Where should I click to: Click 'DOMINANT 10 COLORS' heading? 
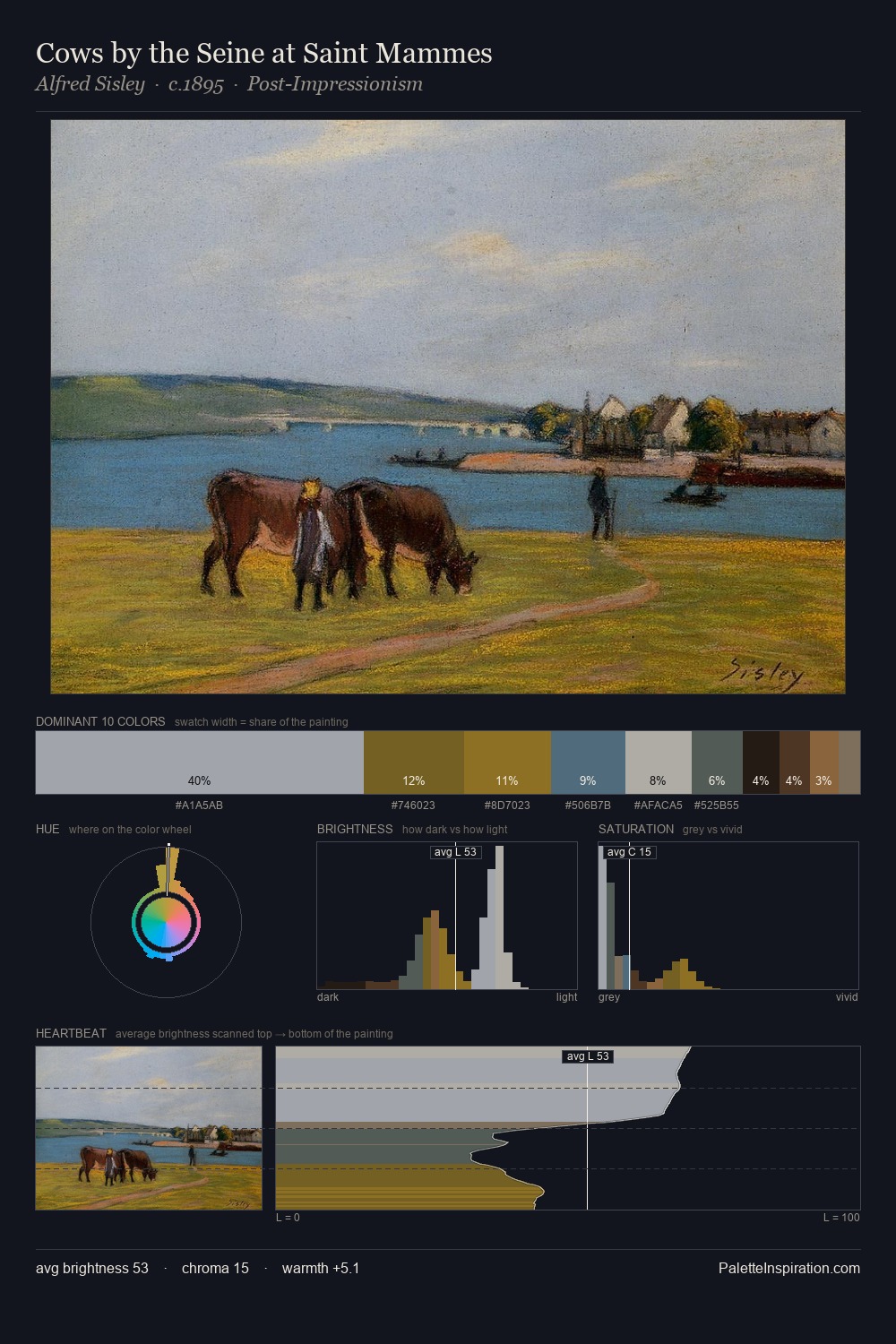click(100, 721)
